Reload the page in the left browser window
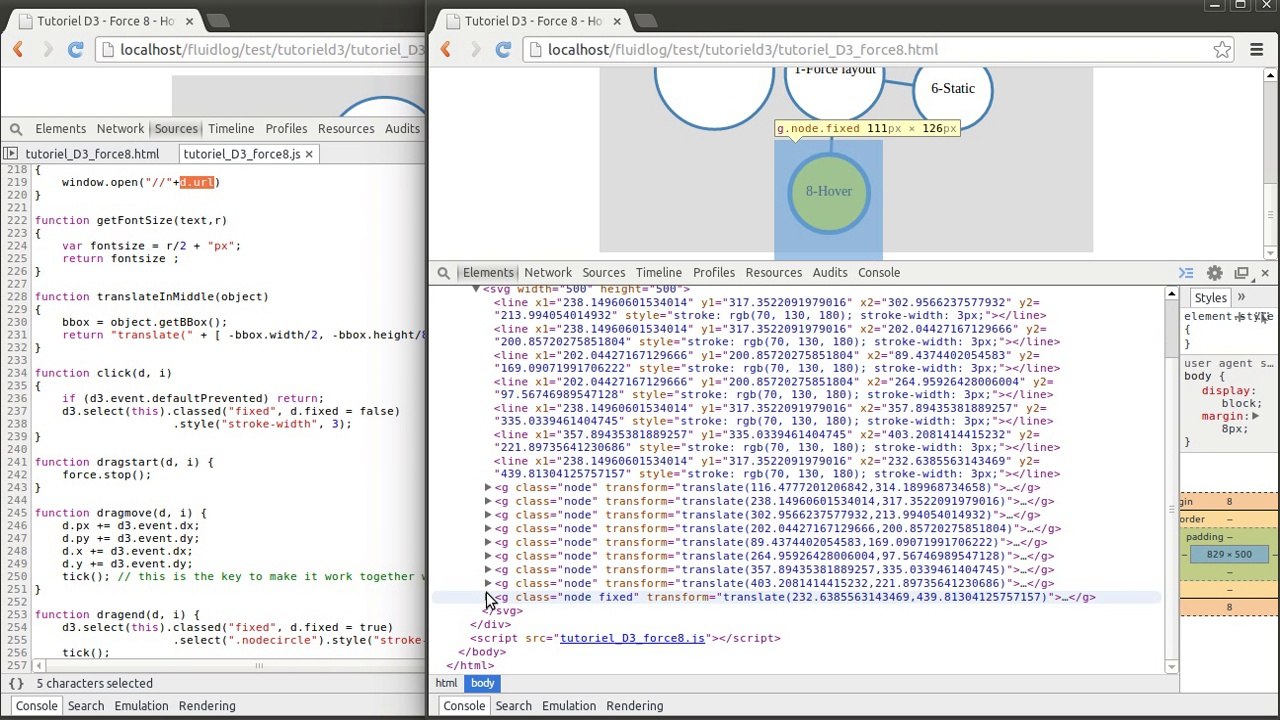Viewport: 1280px width, 720px height. (75, 50)
